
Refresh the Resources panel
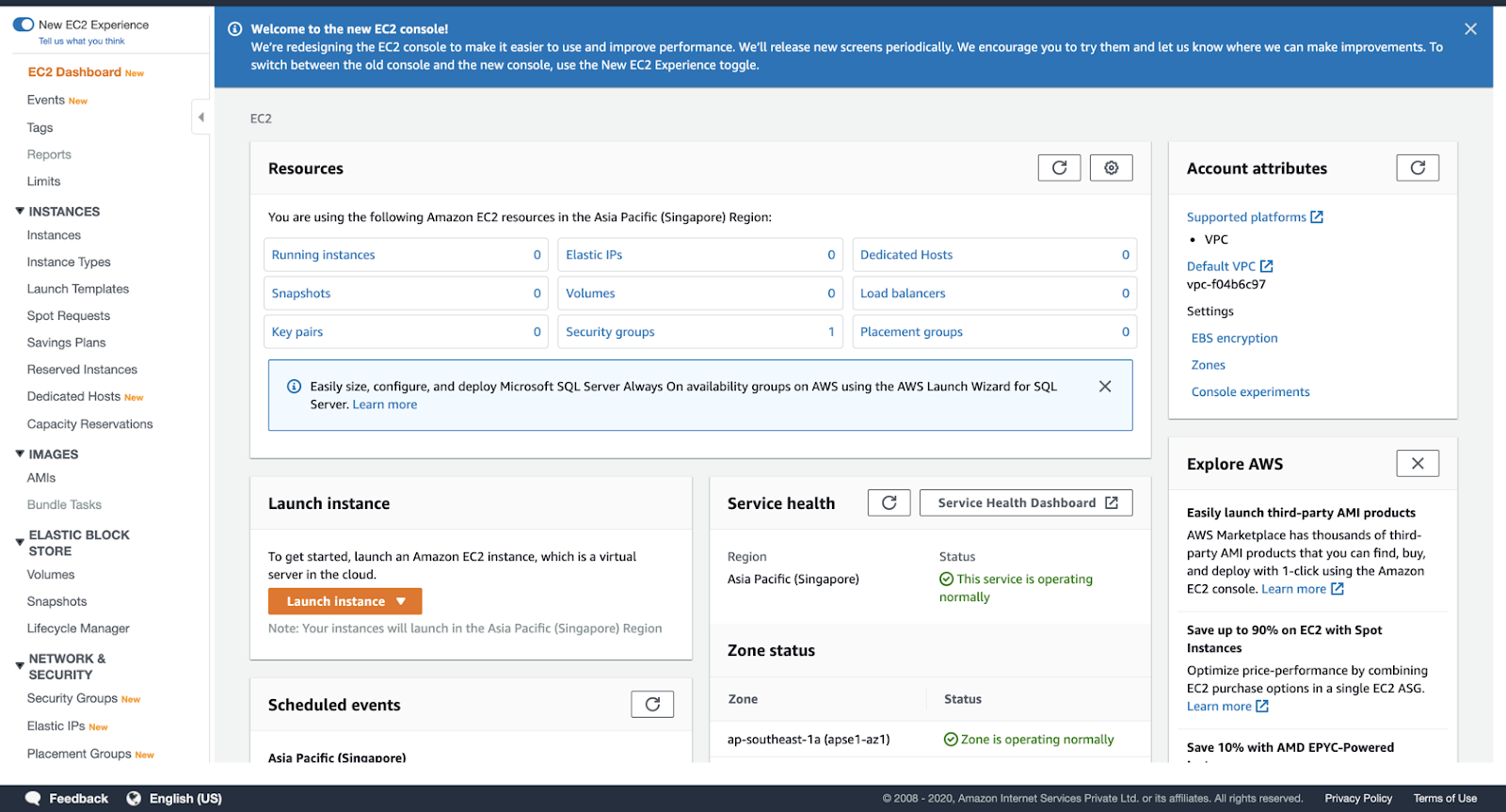click(x=1059, y=167)
